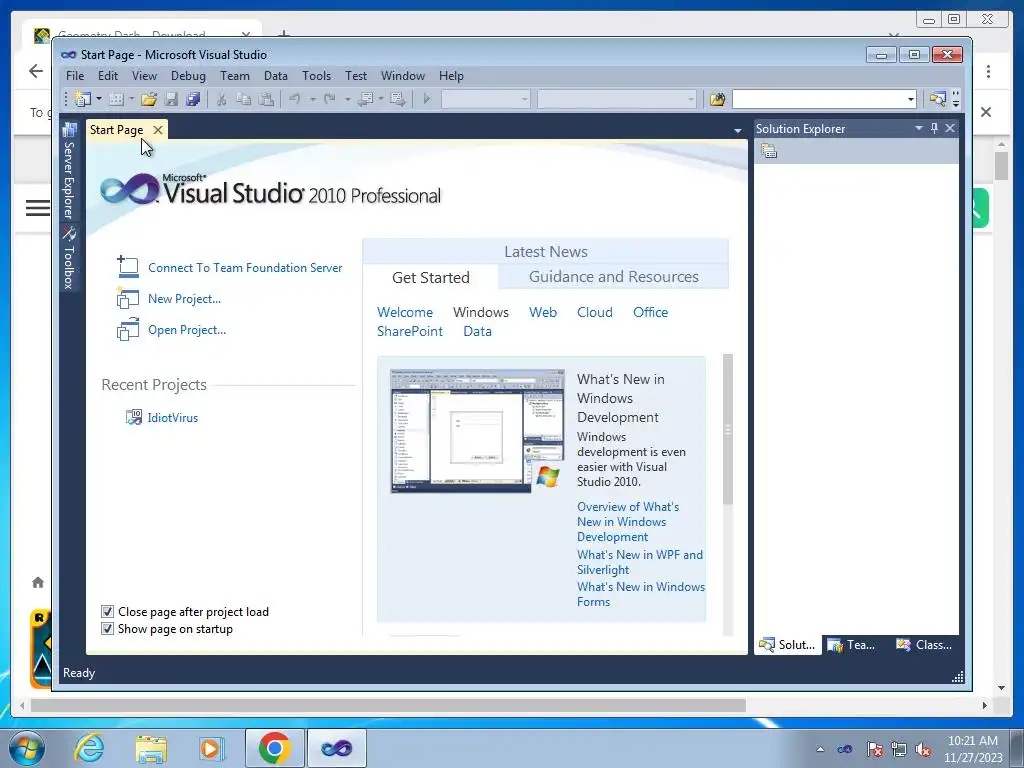Viewport: 1024px width, 768px height.
Task: Toggle Close page after project load checkbox
Action: pos(108,611)
